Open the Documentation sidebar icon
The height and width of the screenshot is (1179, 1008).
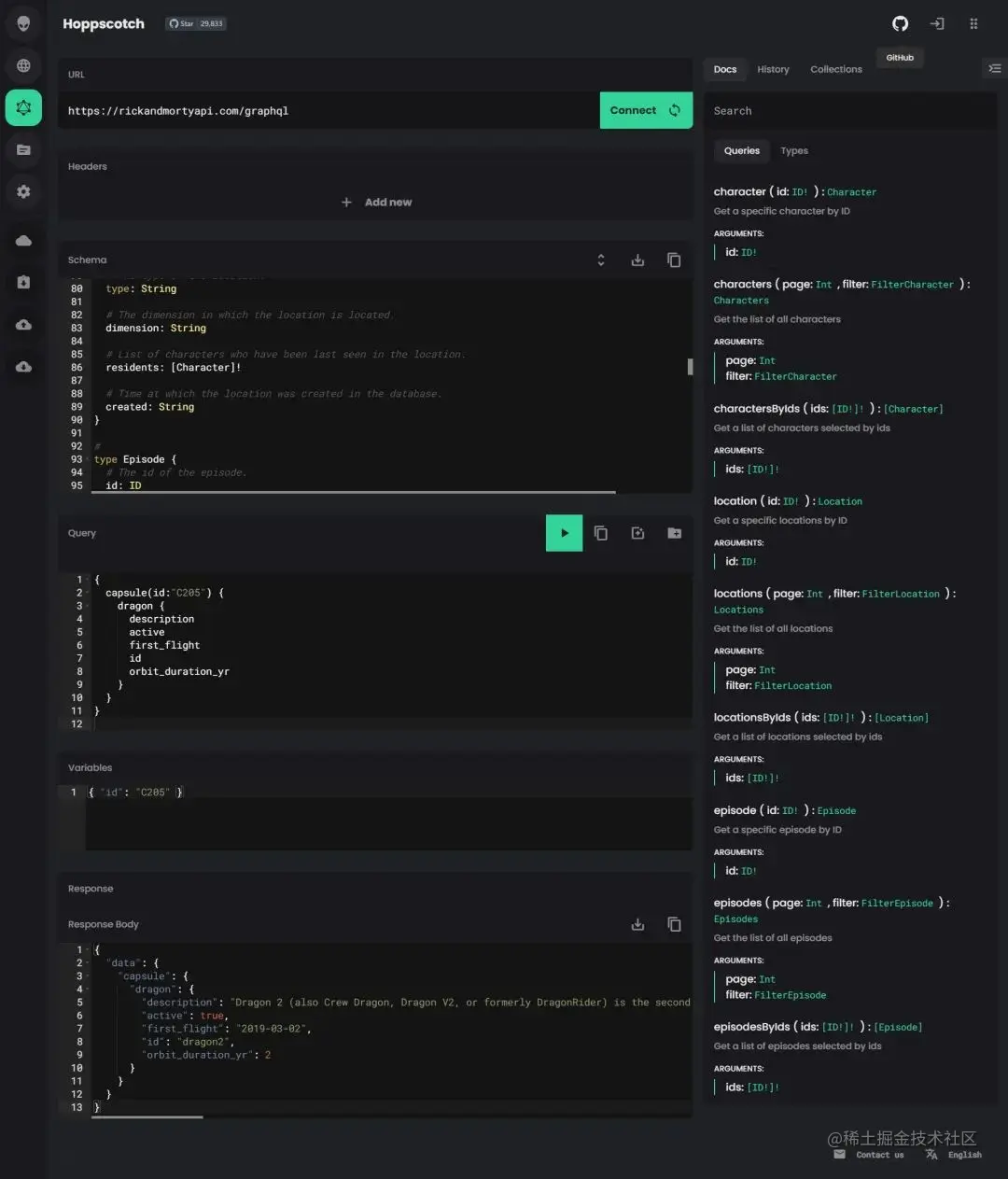[23, 149]
